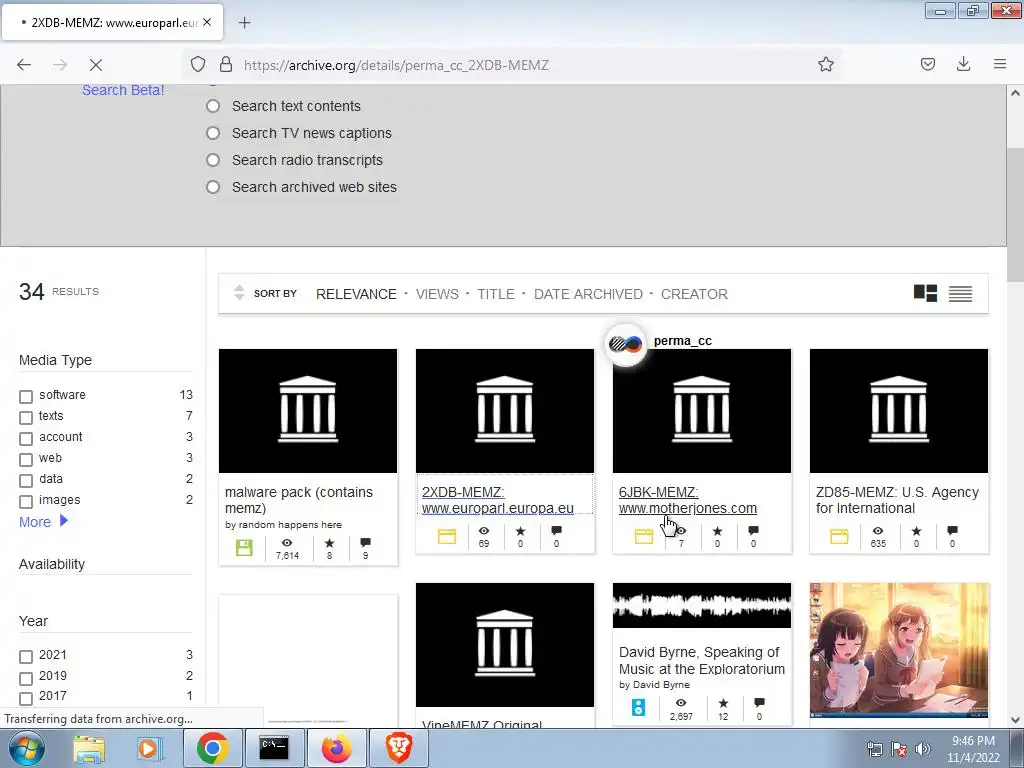Screen dimensions: 1024x768
Task: Click reviews bubble on malware pack card
Action: 366,543
